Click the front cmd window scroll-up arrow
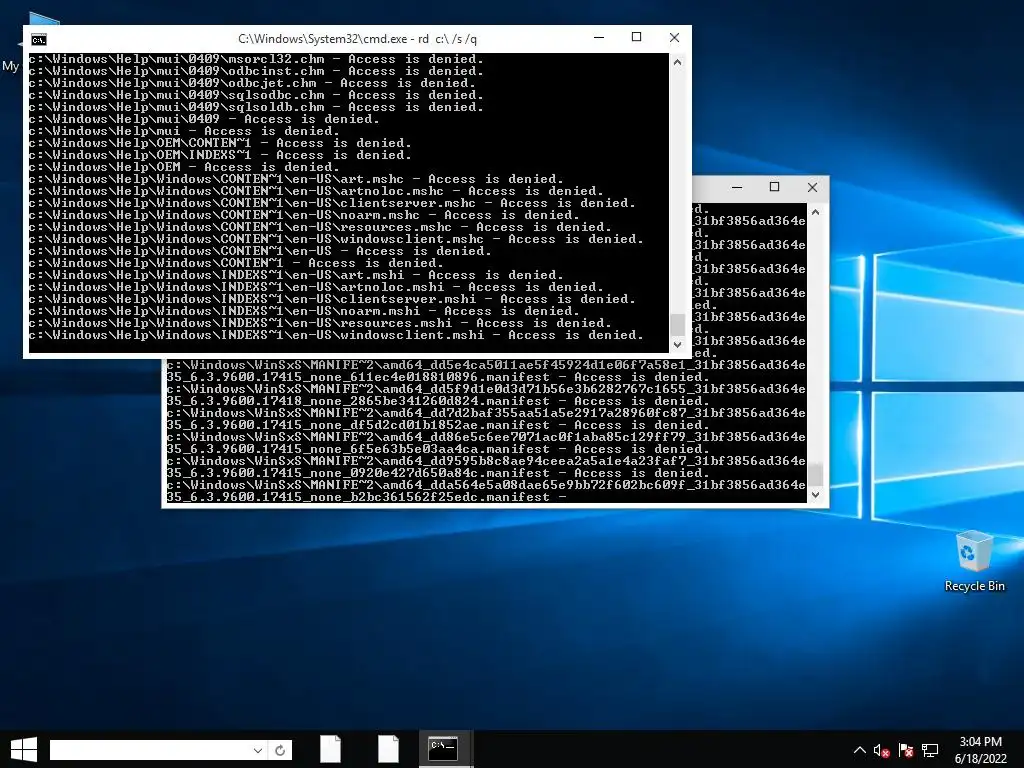This screenshot has height=768, width=1024. click(677, 63)
